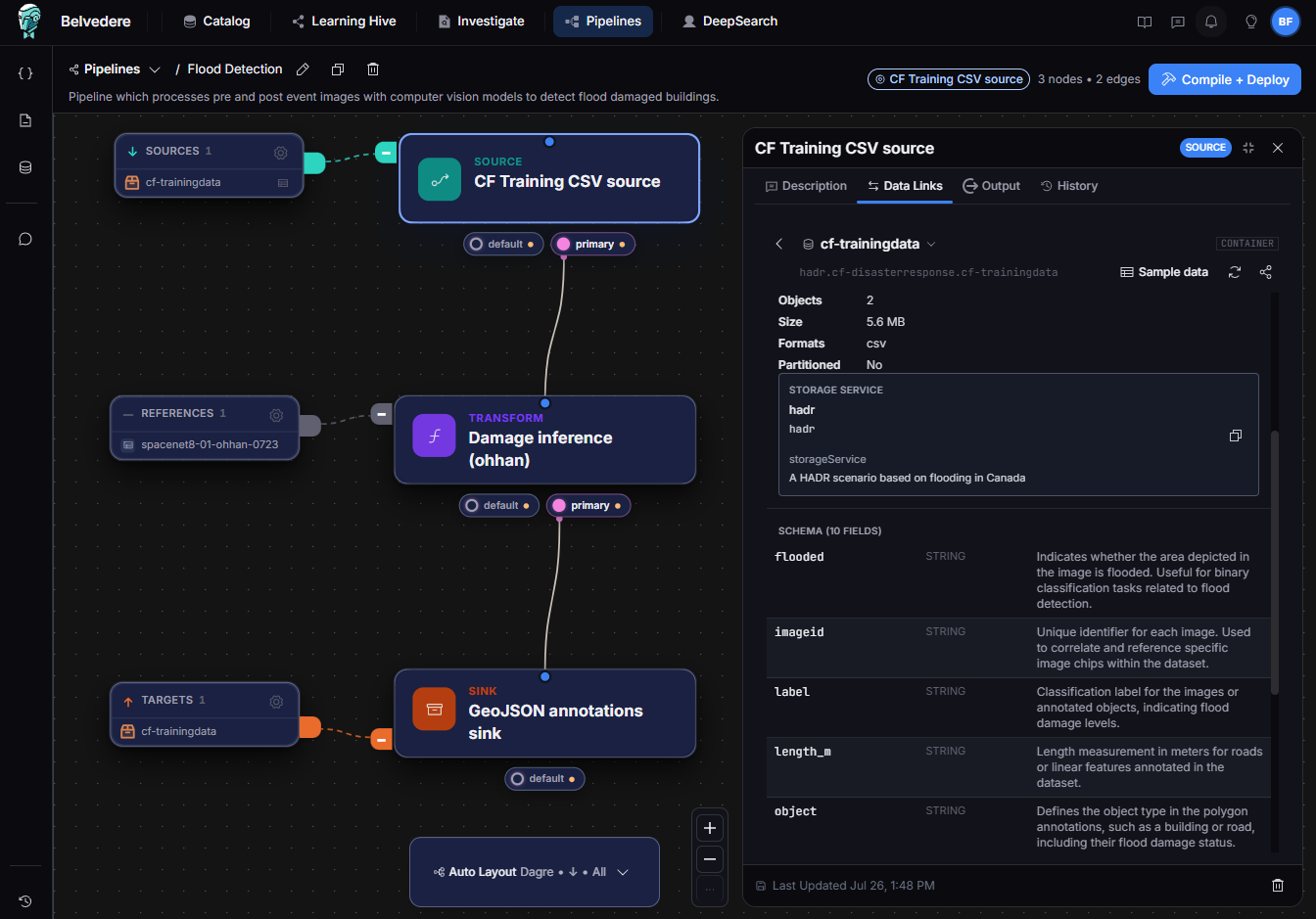This screenshot has width=1316, height=919.
Task: Open the messages icon in header
Action: tap(1178, 22)
